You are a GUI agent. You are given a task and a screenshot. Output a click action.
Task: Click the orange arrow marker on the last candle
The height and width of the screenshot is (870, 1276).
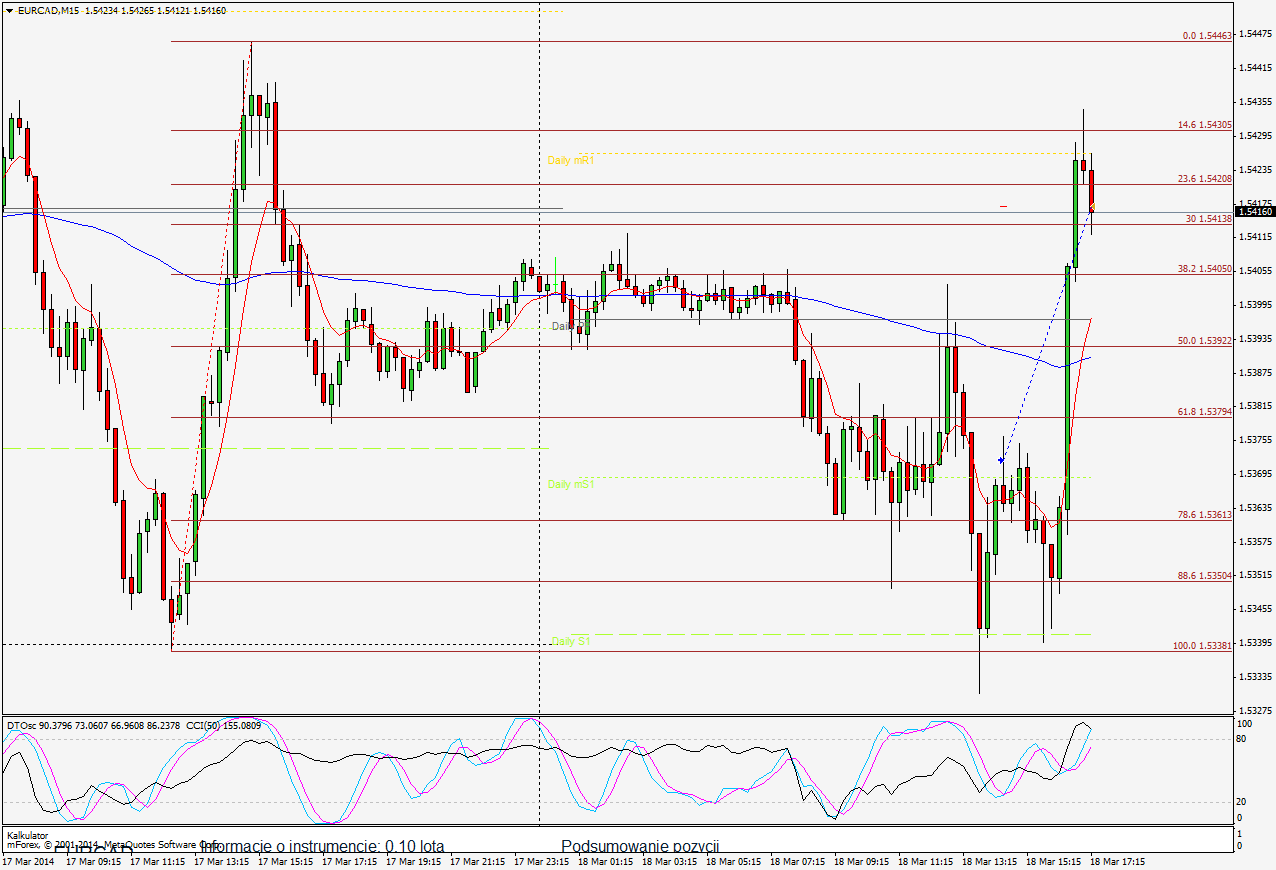(x=1093, y=206)
